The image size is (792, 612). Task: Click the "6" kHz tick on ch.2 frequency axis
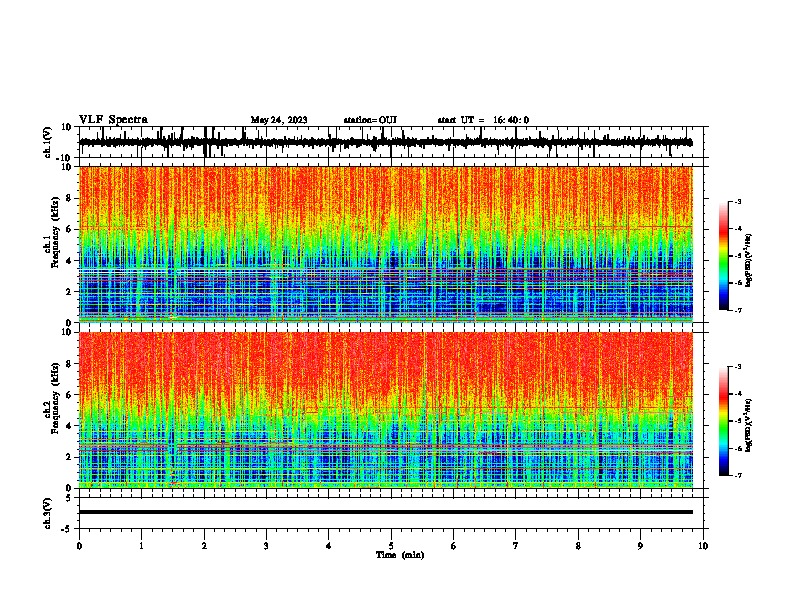click(x=69, y=395)
